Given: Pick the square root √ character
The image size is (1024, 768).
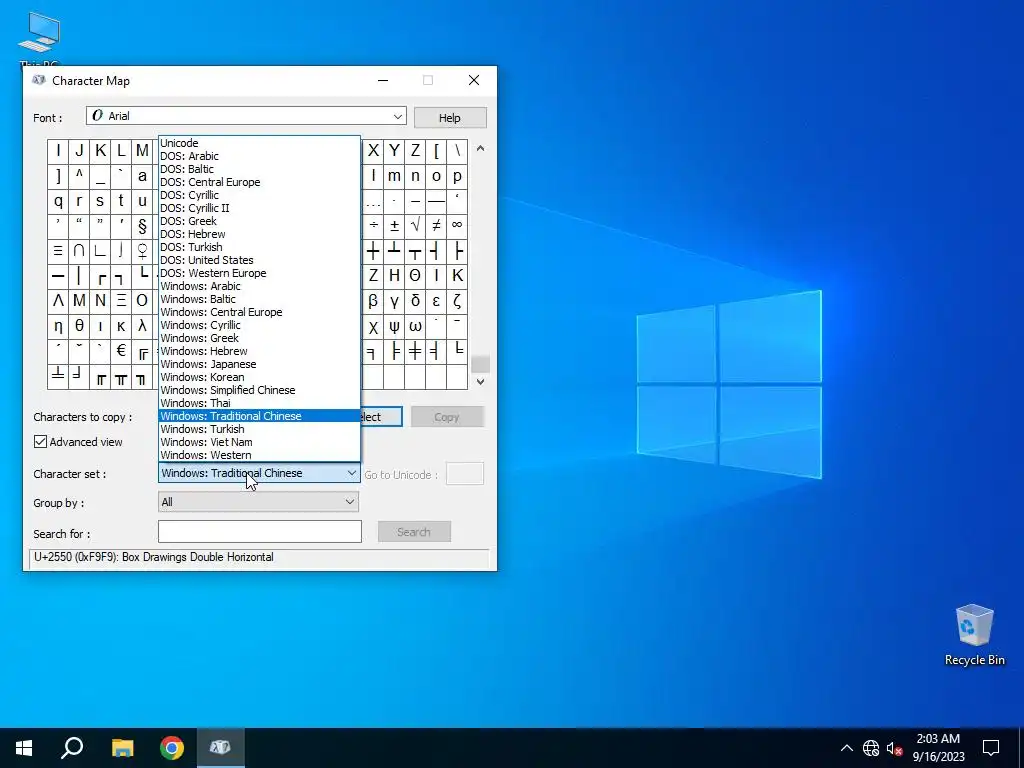Looking at the screenshot, I should point(415,226).
